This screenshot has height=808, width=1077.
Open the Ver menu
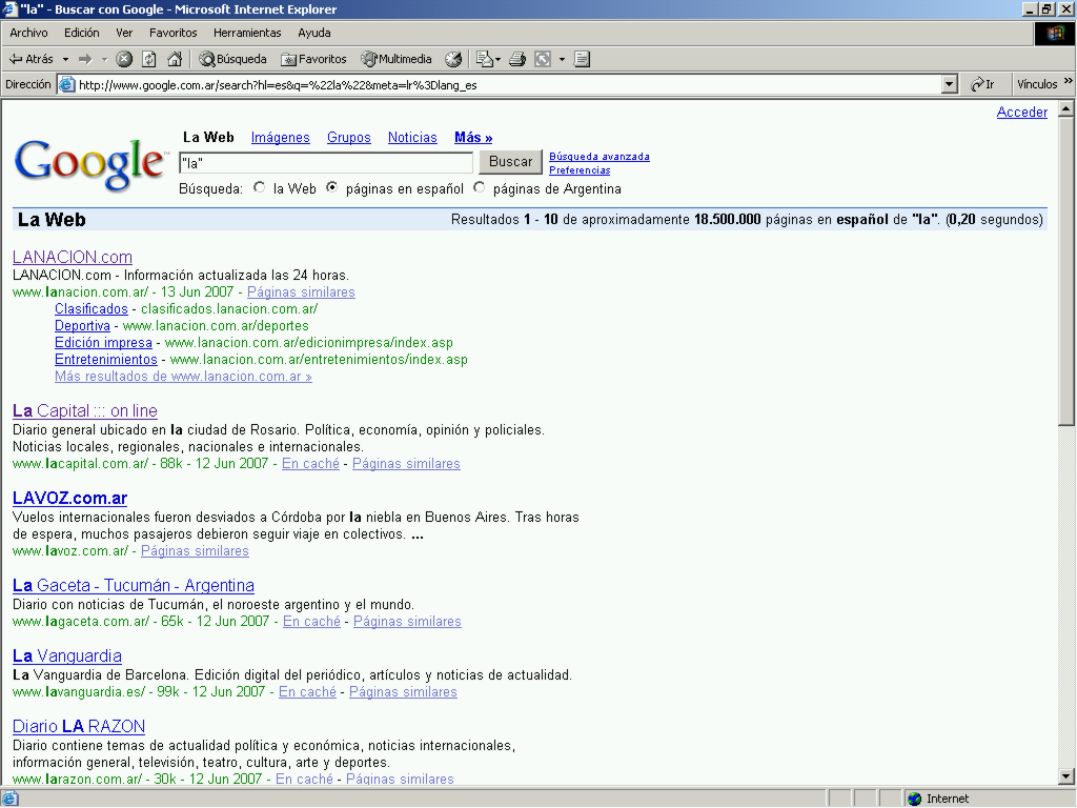(x=124, y=33)
